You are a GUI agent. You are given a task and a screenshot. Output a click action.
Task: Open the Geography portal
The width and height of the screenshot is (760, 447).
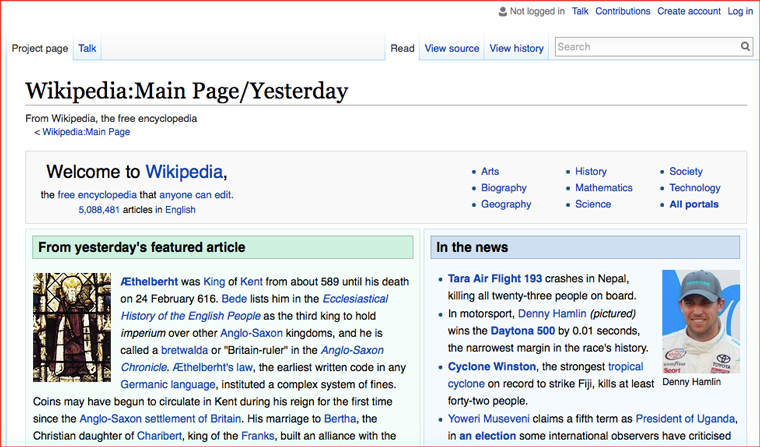point(506,204)
